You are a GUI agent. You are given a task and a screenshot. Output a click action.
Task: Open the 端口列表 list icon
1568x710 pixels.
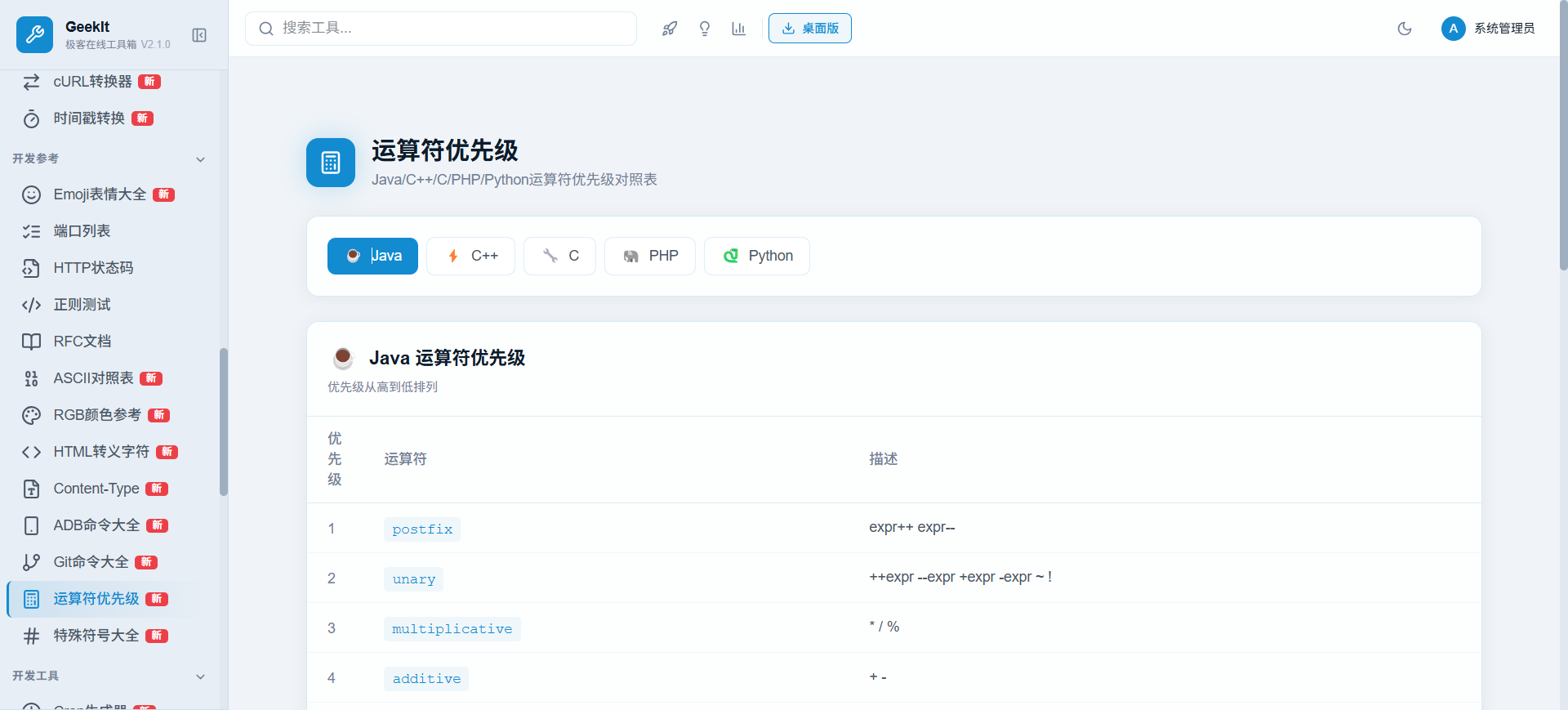[x=31, y=231]
